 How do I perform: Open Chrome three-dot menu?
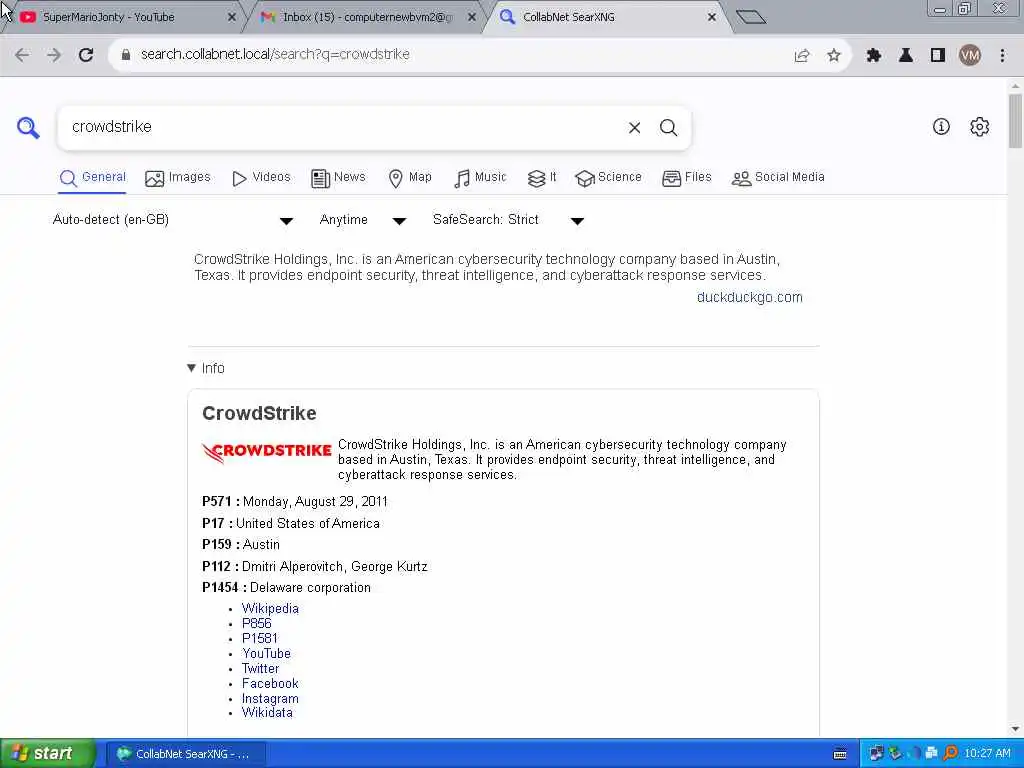[x=1002, y=56]
